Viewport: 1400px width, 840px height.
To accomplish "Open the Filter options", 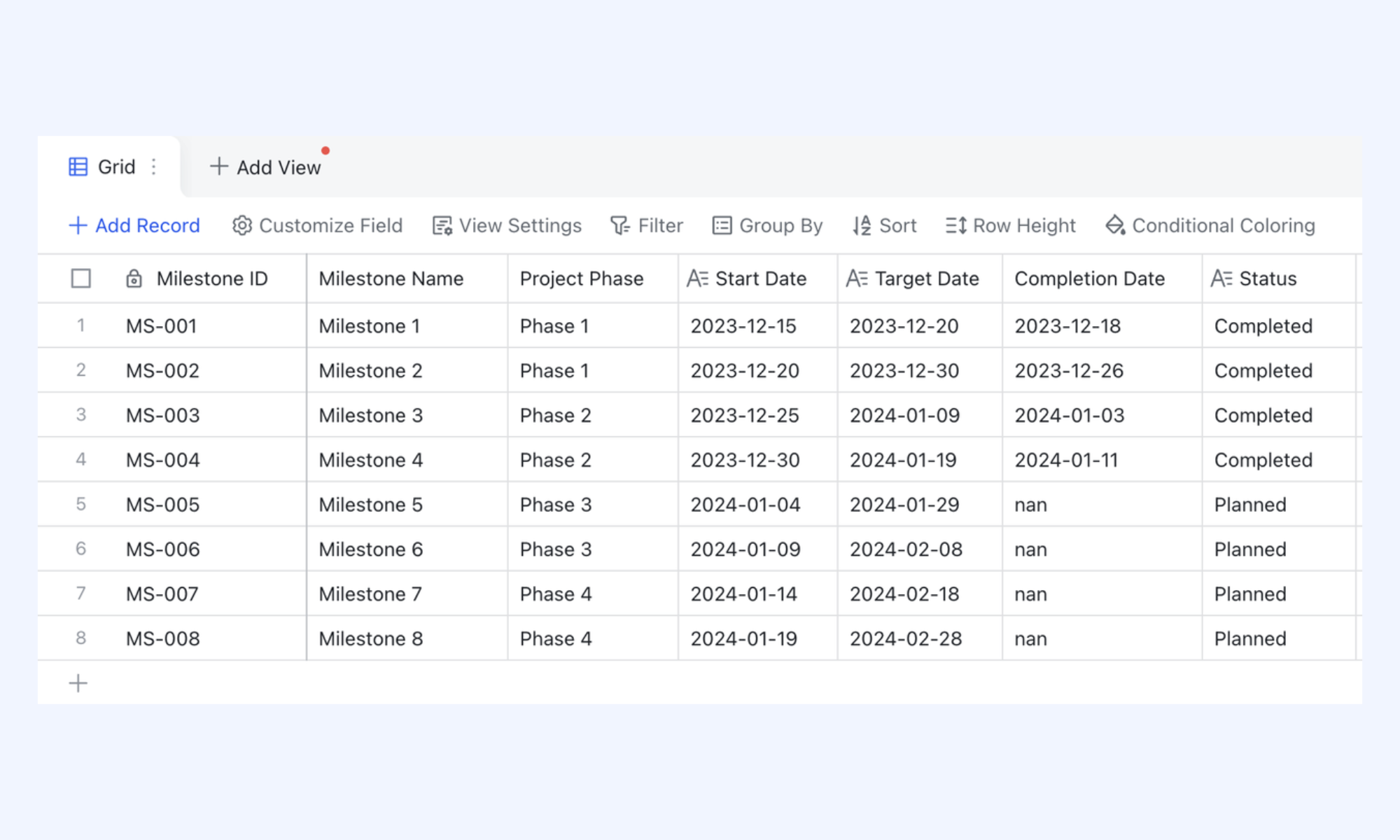I will [647, 225].
